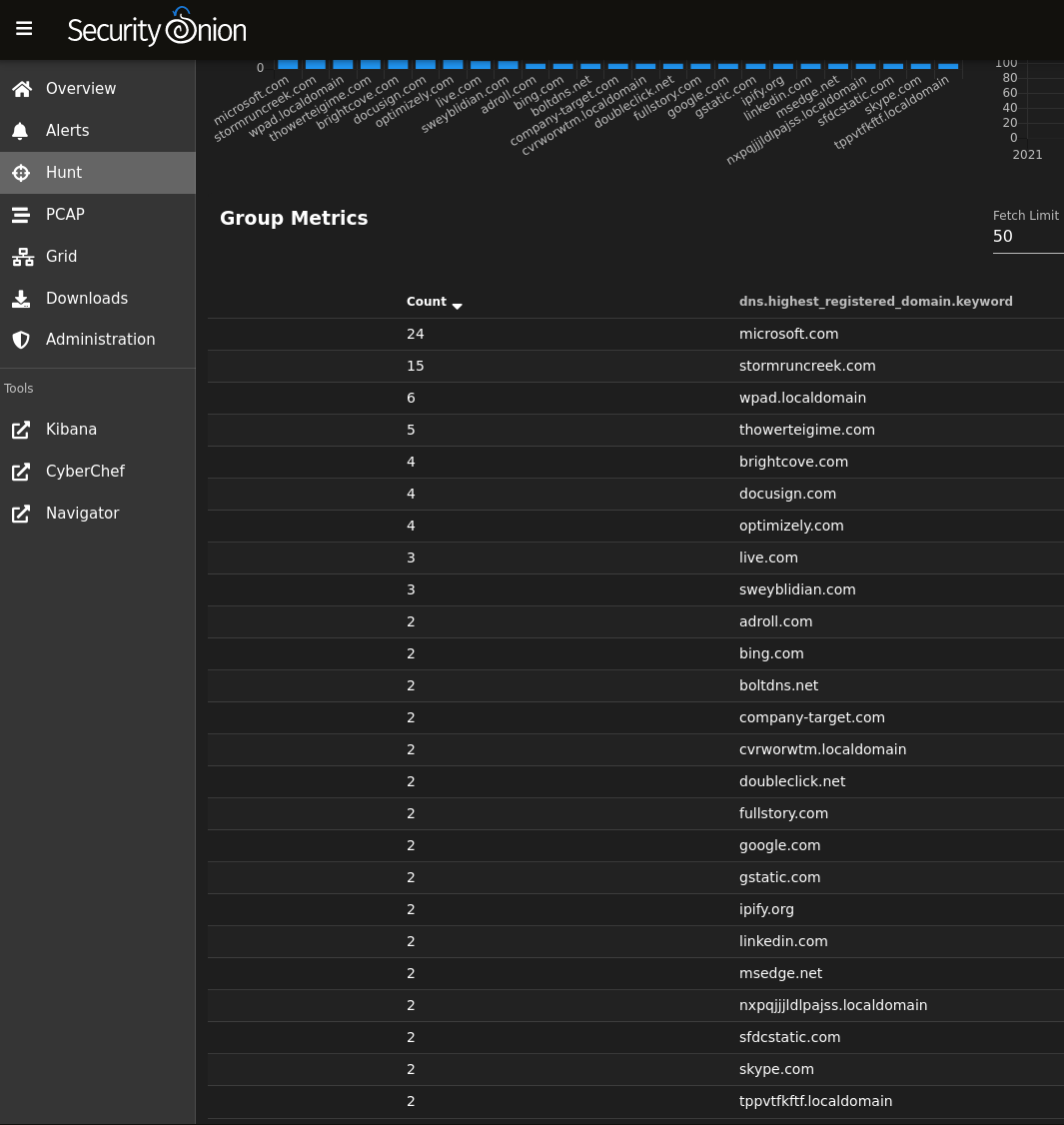The width and height of the screenshot is (1064, 1125).
Task: Open the Alerts section
Action: [x=98, y=131]
